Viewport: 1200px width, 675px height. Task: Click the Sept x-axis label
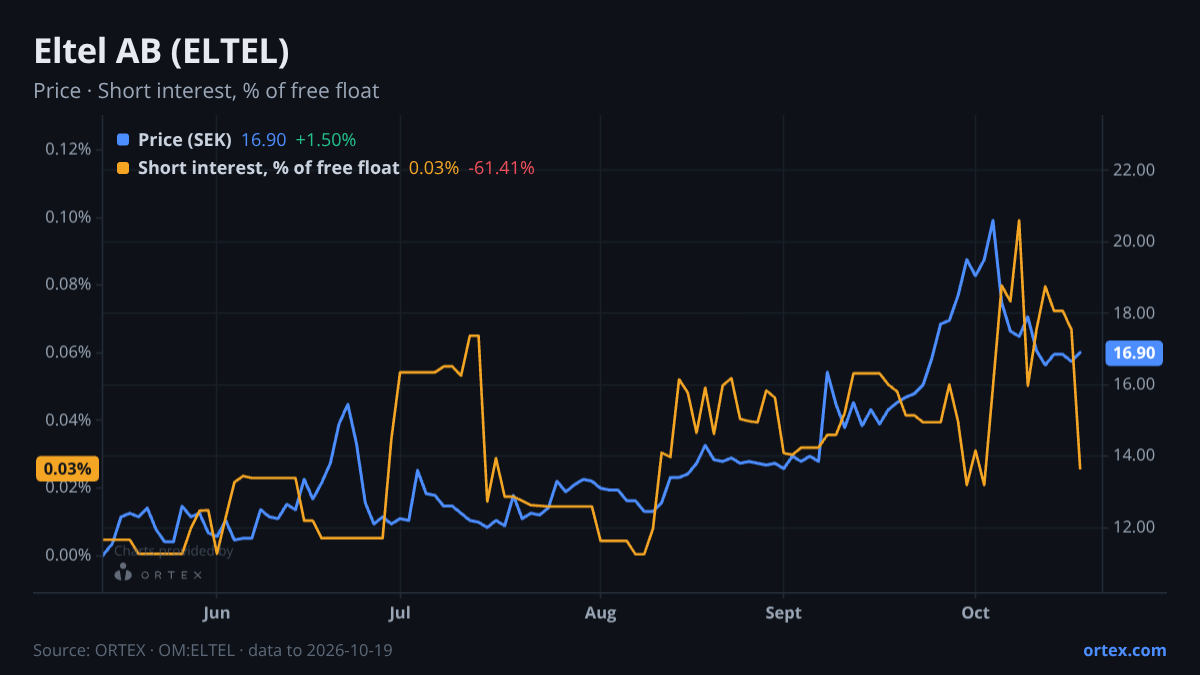(x=784, y=613)
